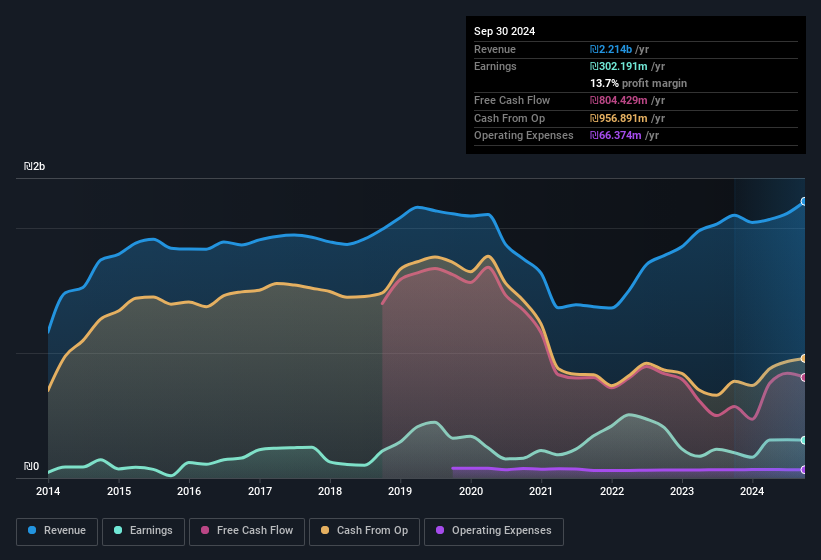Click the Sep 30 2024 tooltip date
This screenshot has height=560, width=821.
(504, 31)
